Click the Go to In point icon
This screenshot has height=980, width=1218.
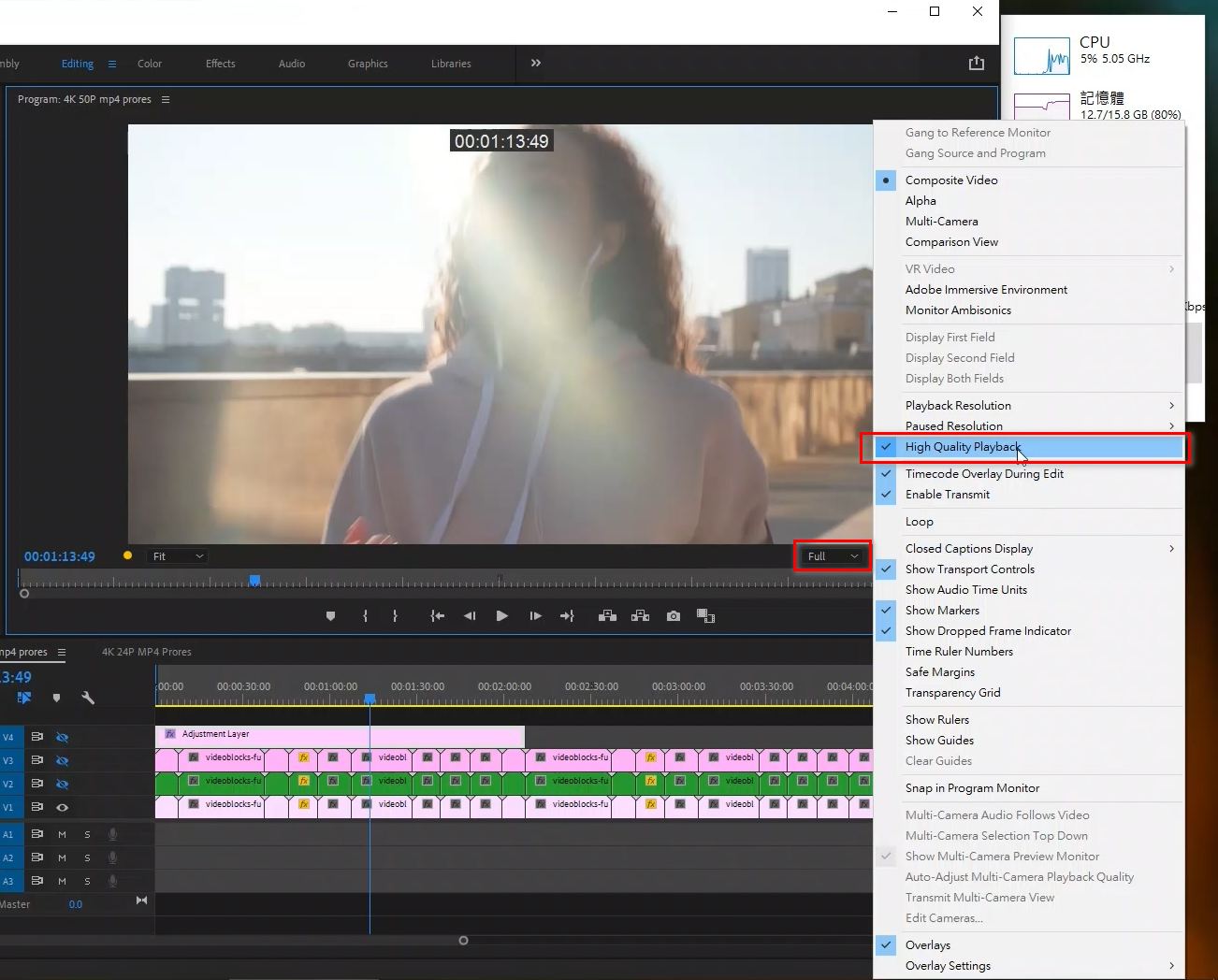click(437, 616)
